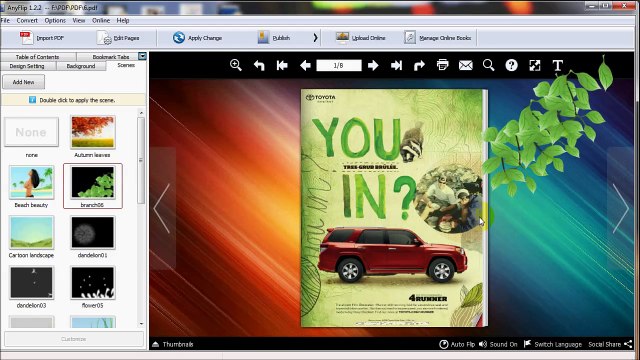Switch to the Table of Contents tab
Image resolution: width=640 pixels, height=360 pixels.
(38, 57)
